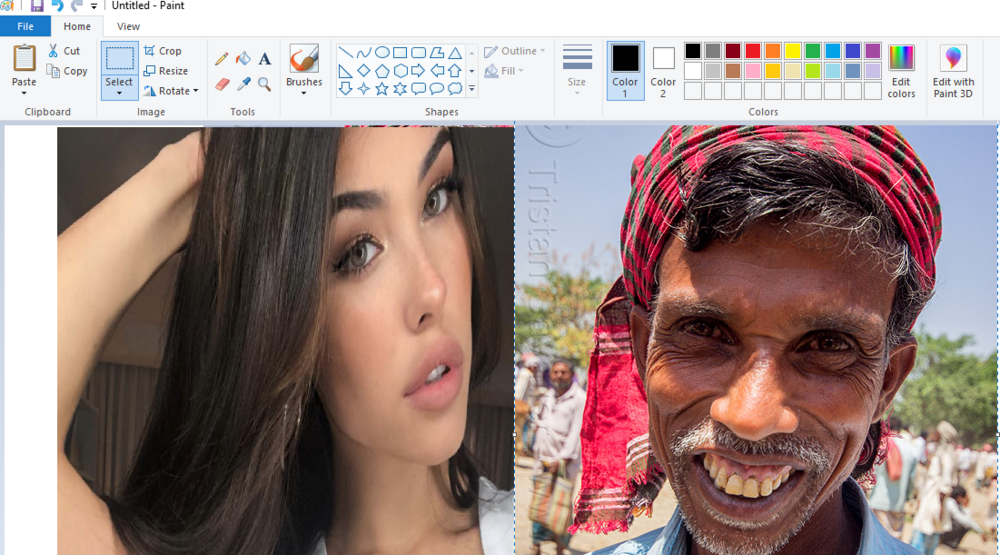Switch to the View tab
1000x555 pixels.
coord(128,26)
